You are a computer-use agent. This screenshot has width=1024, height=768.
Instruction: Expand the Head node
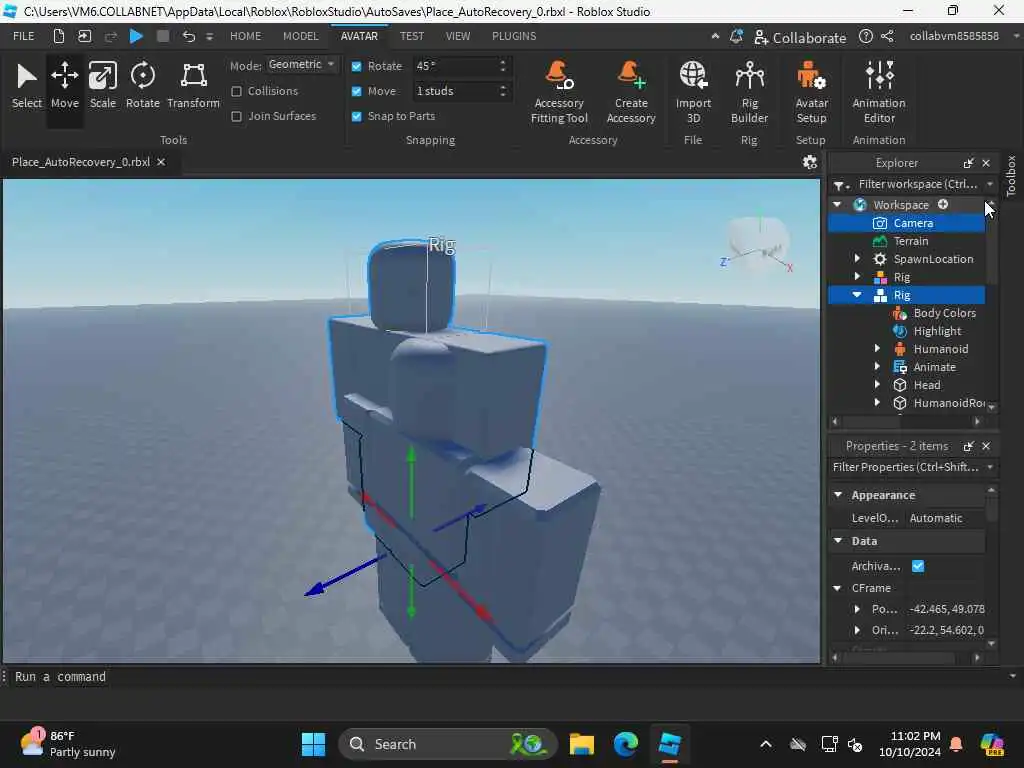coord(877,385)
